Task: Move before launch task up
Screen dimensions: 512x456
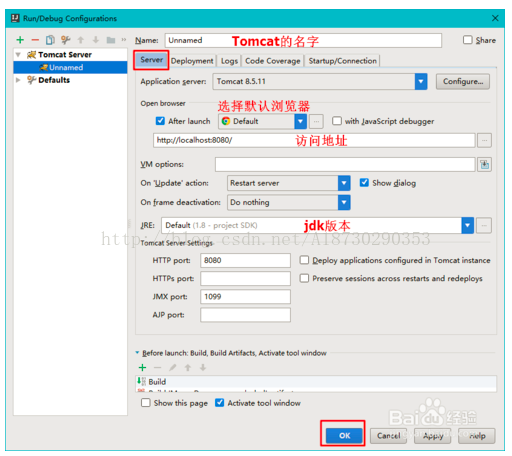Action: 188,367
